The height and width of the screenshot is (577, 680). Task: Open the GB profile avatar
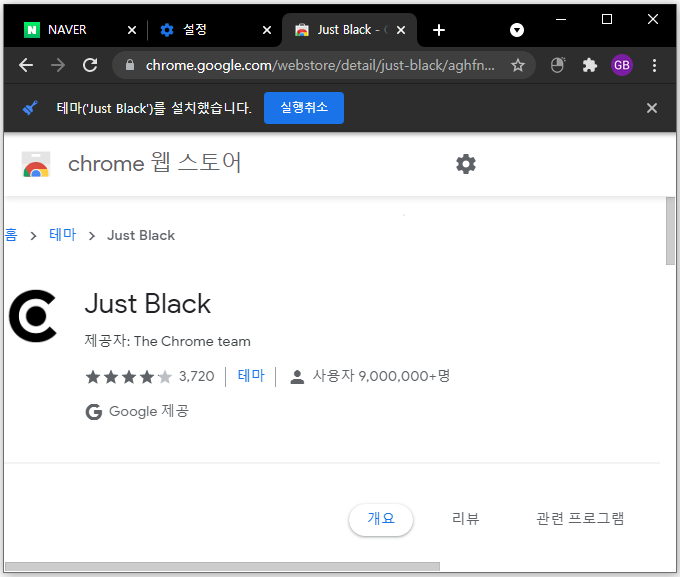pos(621,66)
